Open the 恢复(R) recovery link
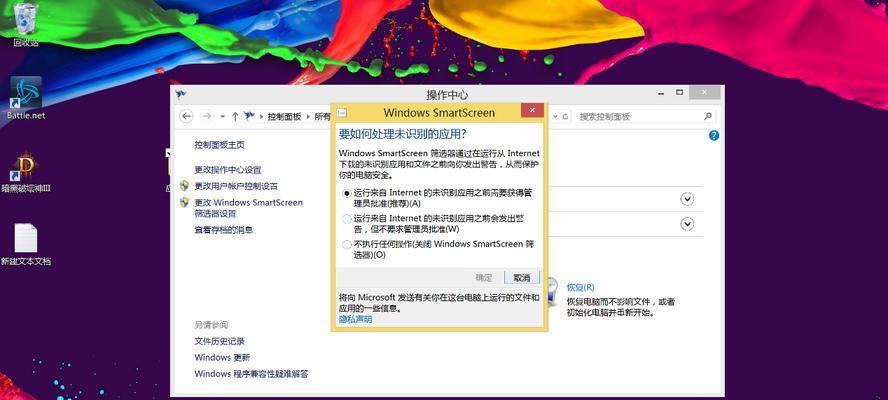This screenshot has height=400, width=888. [580, 287]
